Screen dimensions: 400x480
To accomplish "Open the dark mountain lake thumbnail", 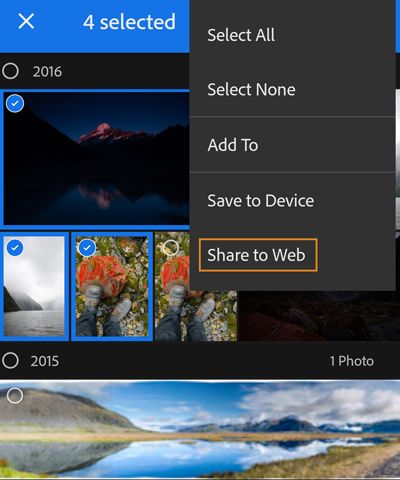I will coord(97,158).
